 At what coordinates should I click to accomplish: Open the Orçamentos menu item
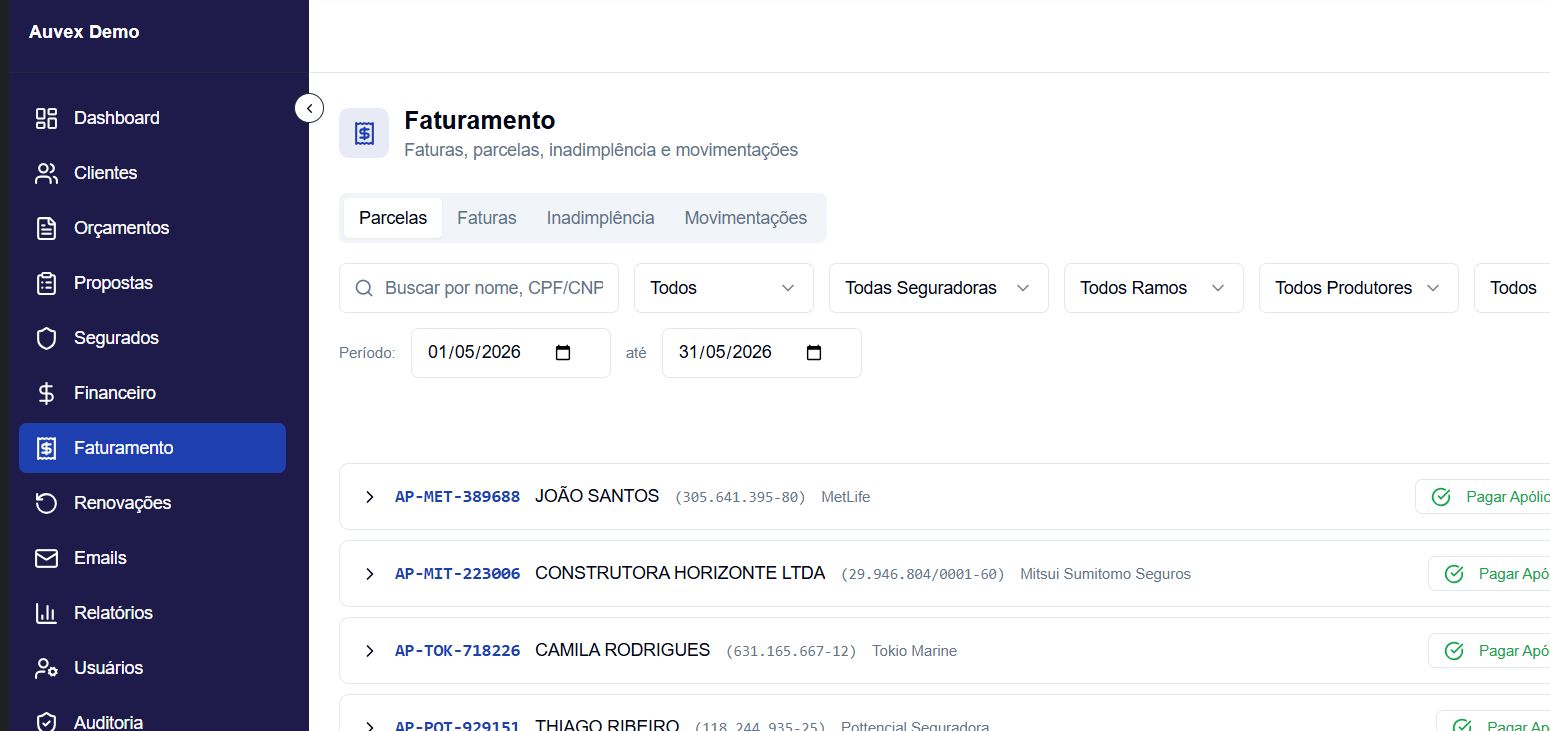152,228
